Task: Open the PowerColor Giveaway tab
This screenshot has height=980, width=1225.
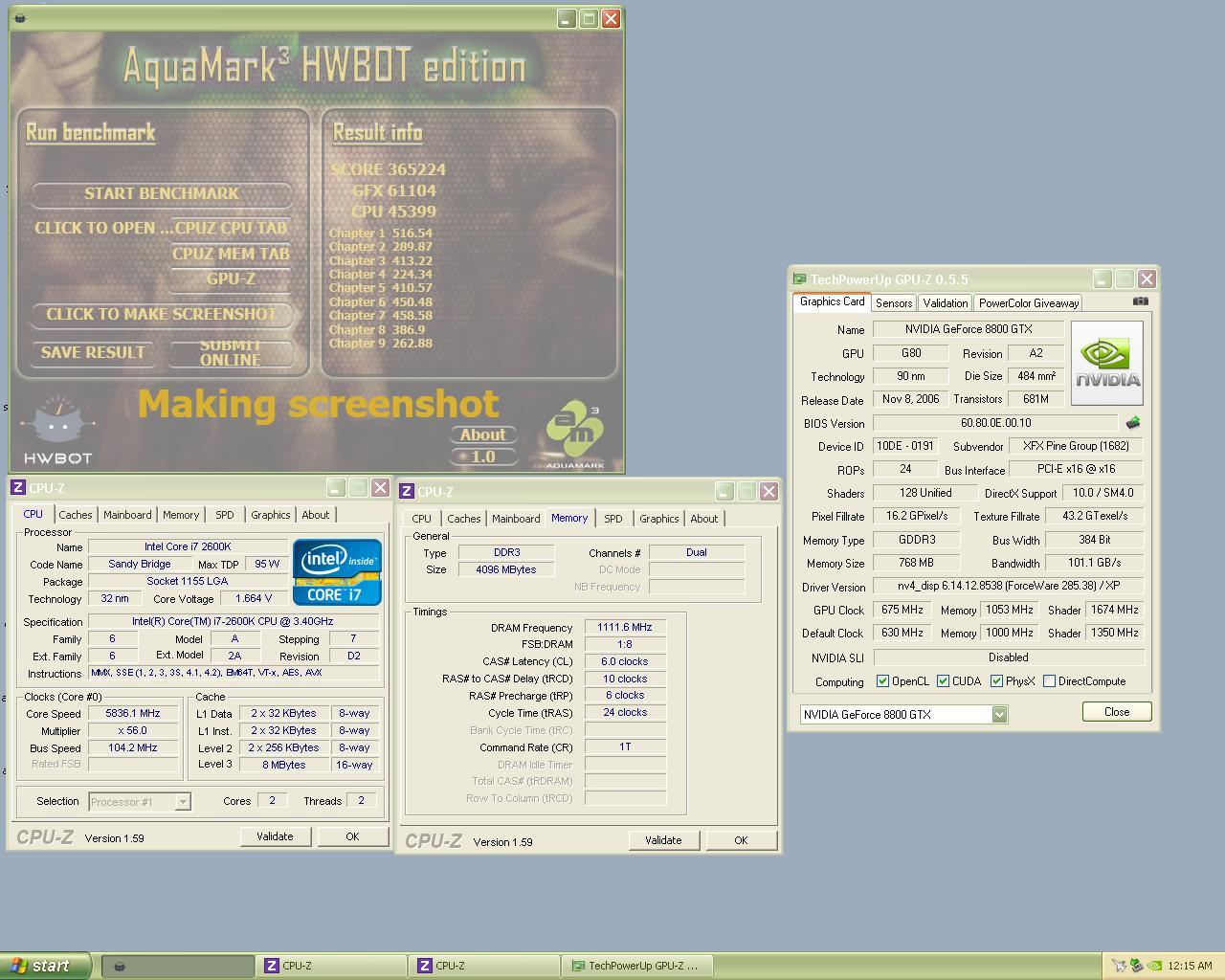Action: tap(1029, 302)
